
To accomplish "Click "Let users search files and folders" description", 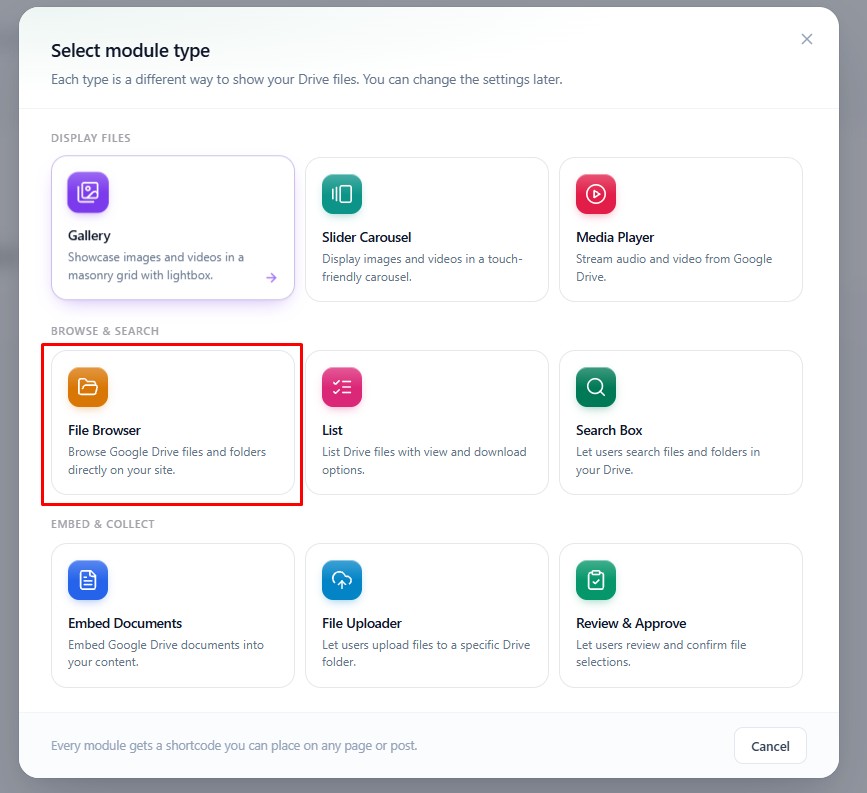I will 668,461.
